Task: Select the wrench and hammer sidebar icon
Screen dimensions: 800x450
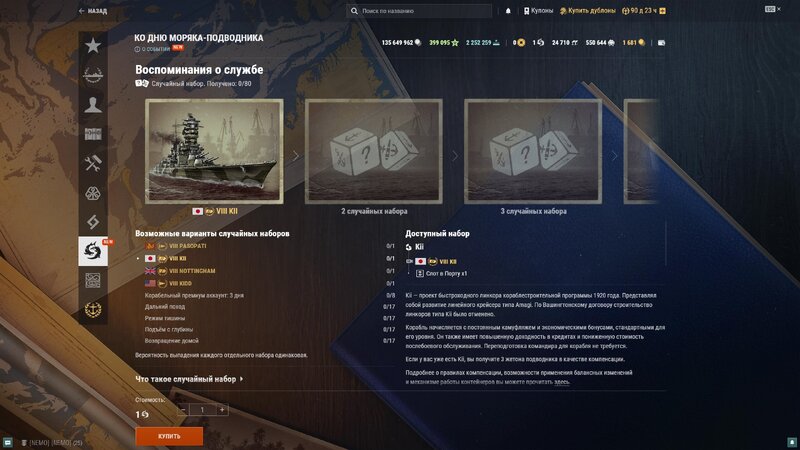Action: [93, 163]
